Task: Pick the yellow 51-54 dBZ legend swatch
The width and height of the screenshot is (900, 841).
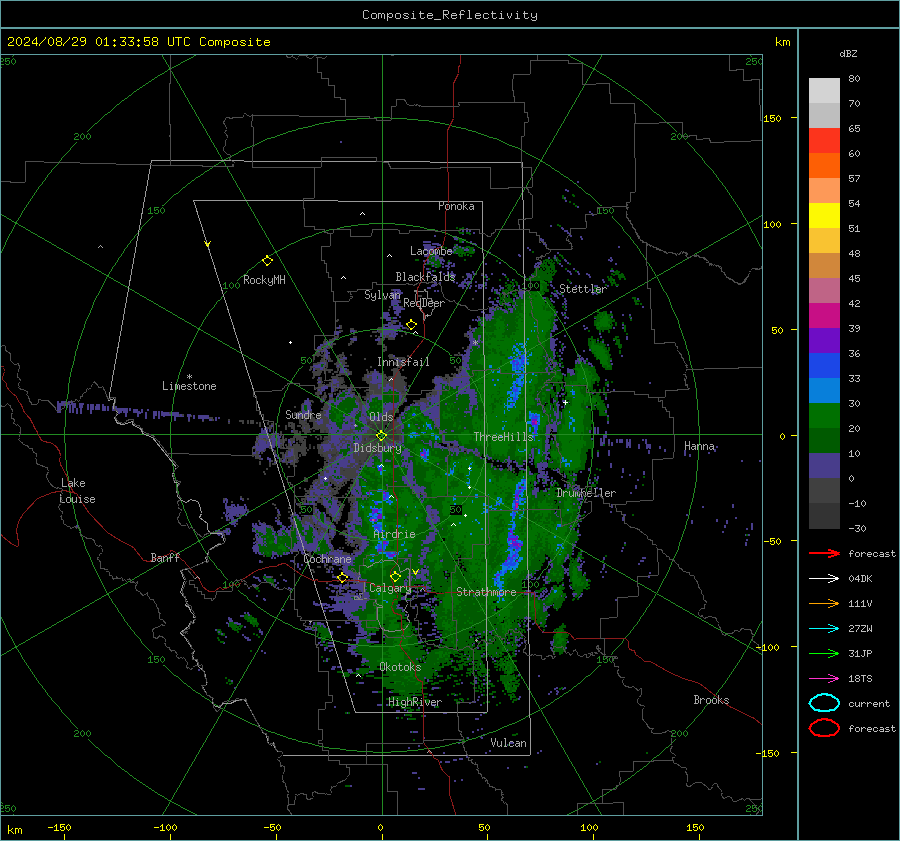Action: click(824, 216)
